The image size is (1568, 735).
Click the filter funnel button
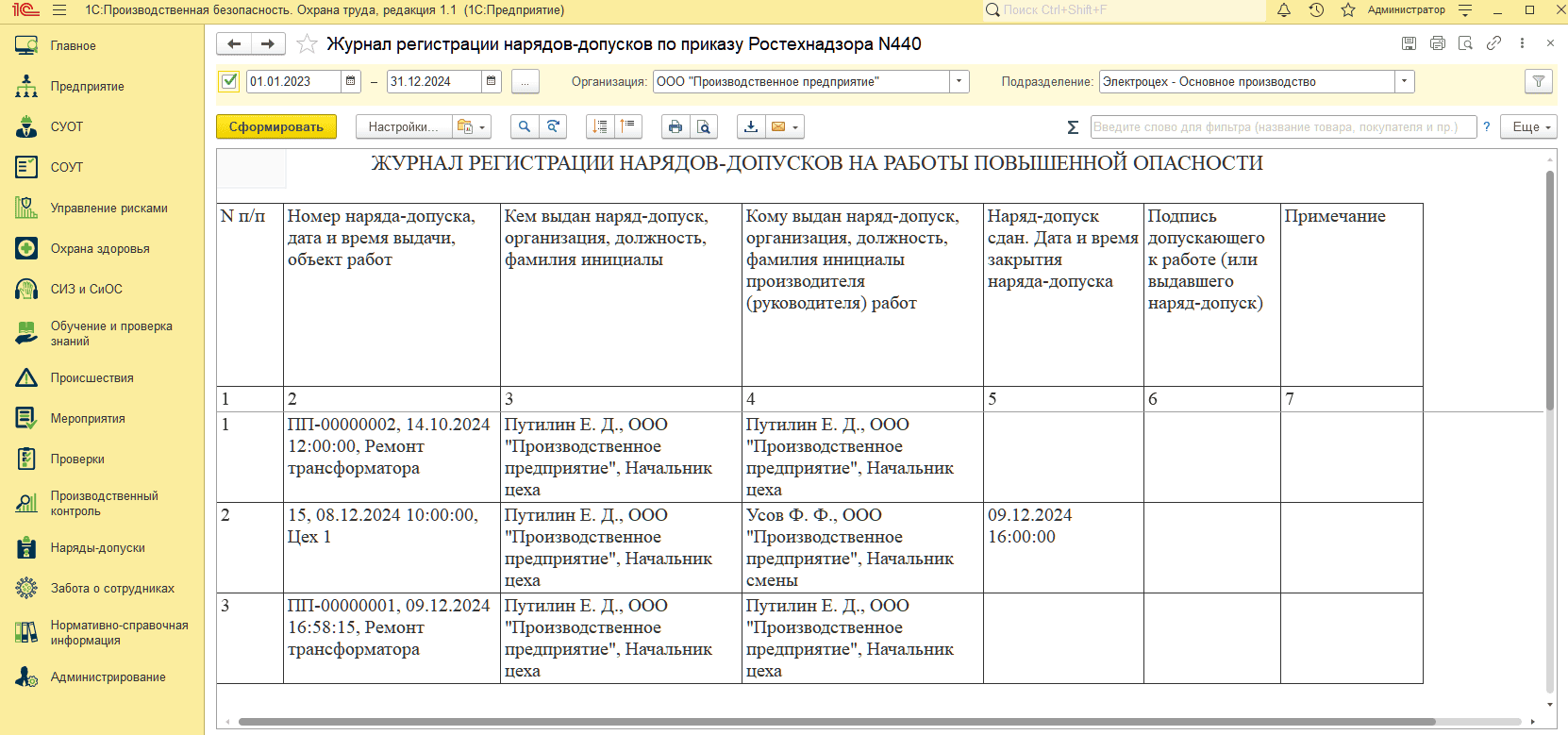click(1539, 82)
